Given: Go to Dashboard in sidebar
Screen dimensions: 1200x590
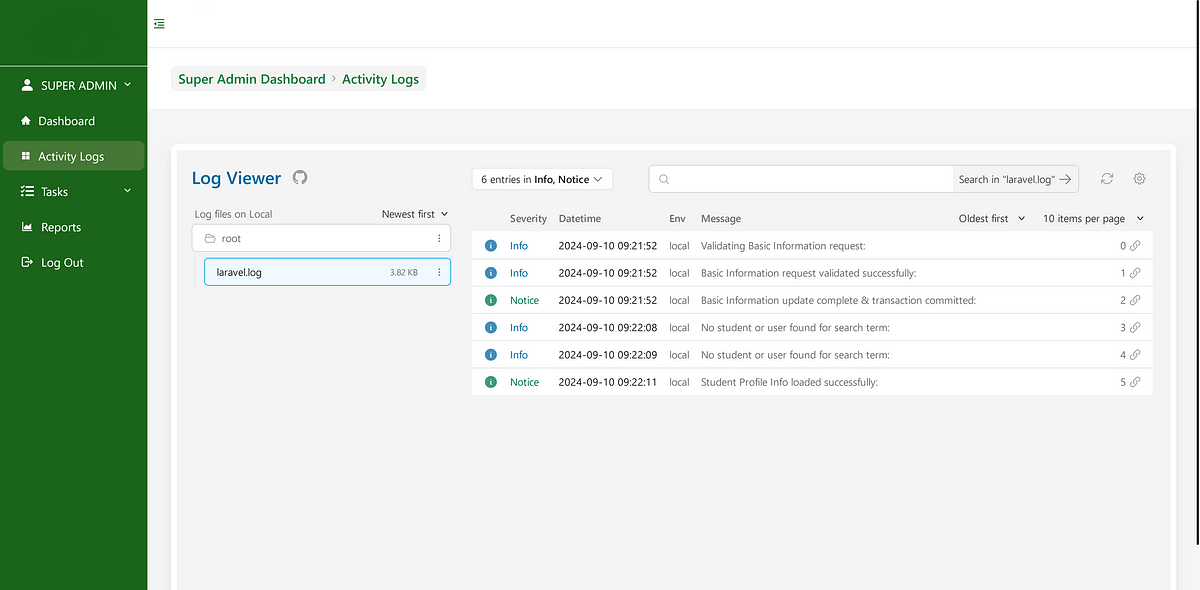Looking at the screenshot, I should 66,121.
